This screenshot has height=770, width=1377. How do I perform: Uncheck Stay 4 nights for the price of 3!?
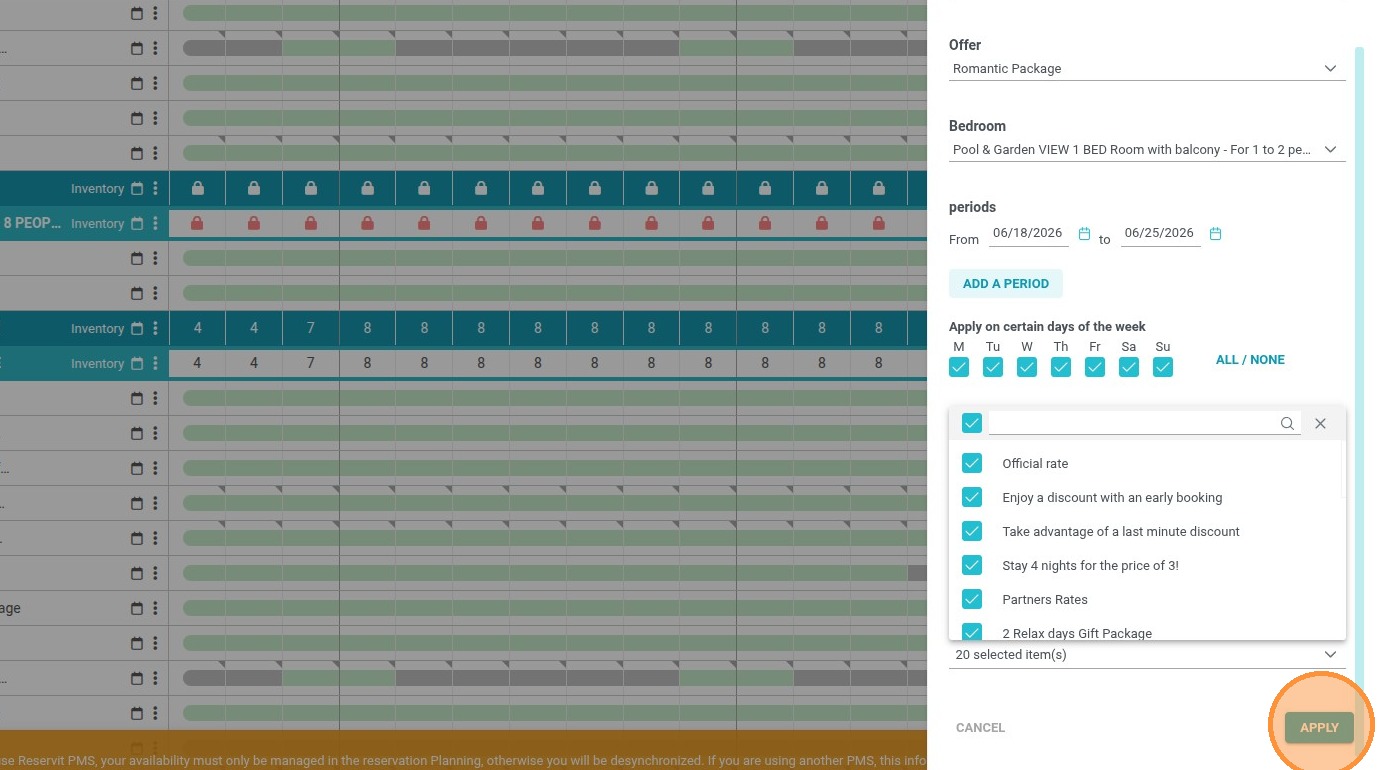click(972, 565)
